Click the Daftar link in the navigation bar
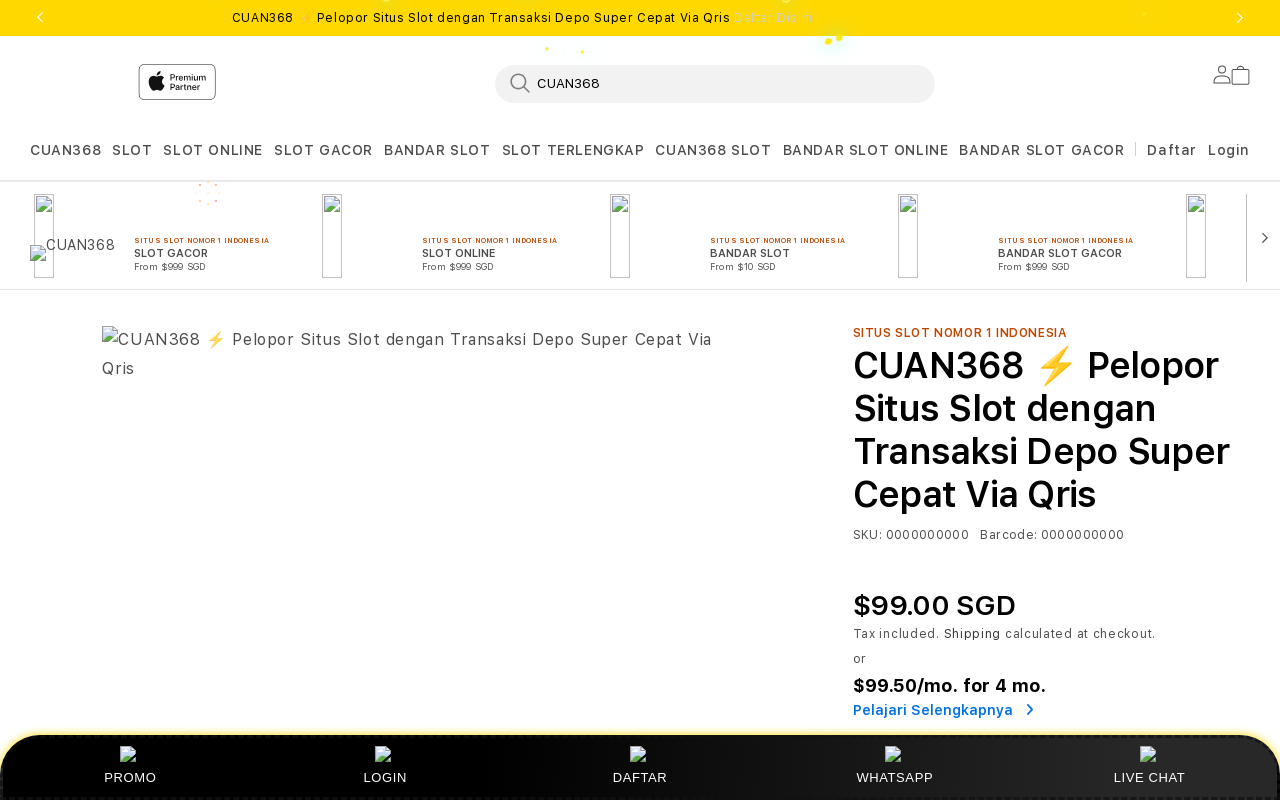The image size is (1280, 800). point(1172,150)
